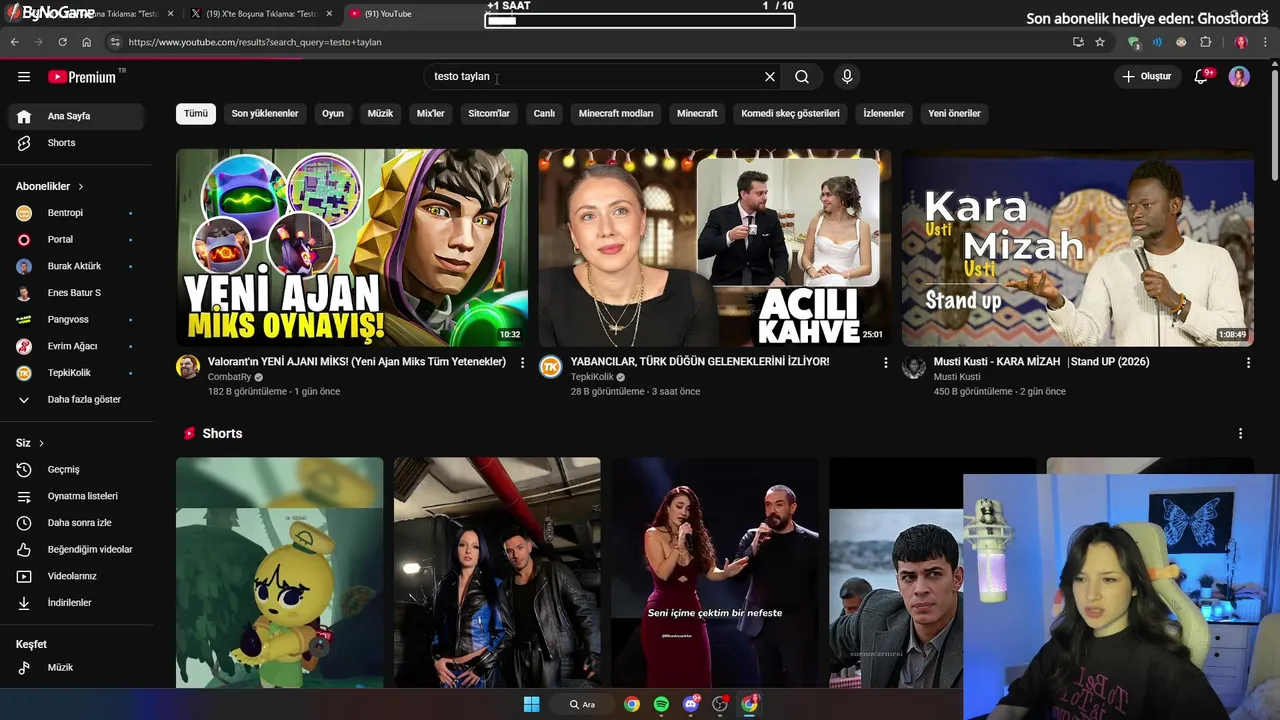Go back in the browser
This screenshot has width=1280, height=720.
[x=14, y=42]
